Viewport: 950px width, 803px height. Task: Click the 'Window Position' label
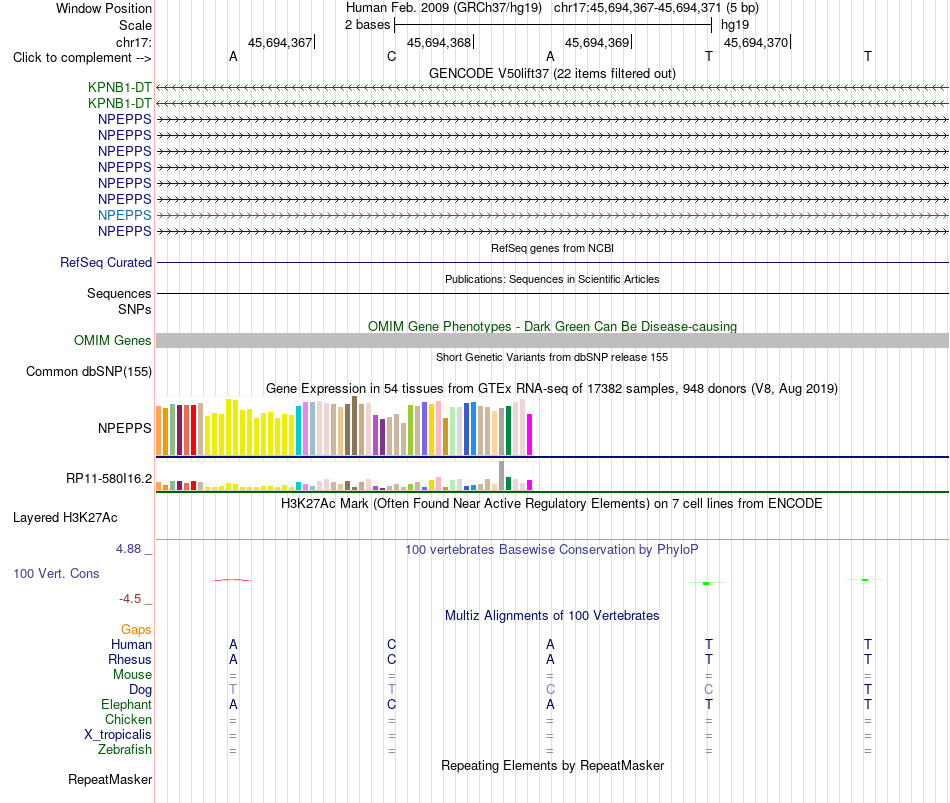(x=104, y=8)
